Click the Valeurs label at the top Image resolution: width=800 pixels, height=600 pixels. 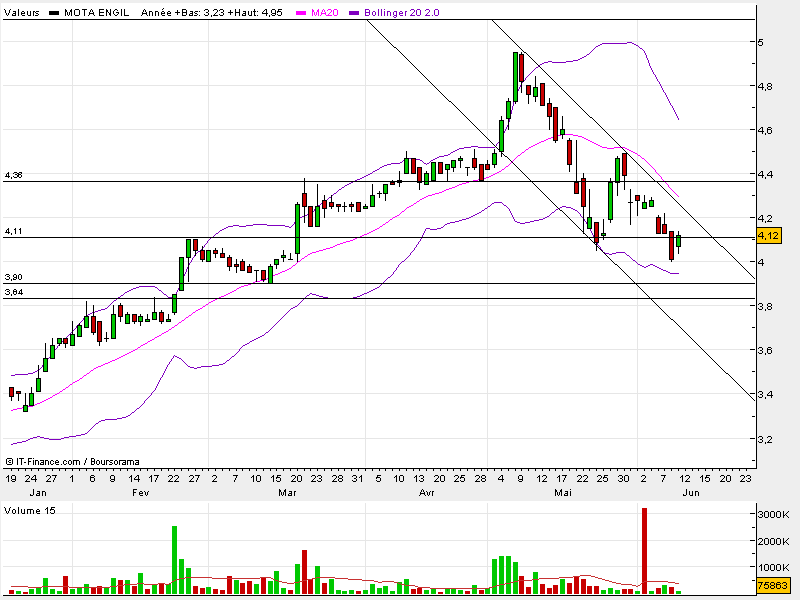[22, 13]
